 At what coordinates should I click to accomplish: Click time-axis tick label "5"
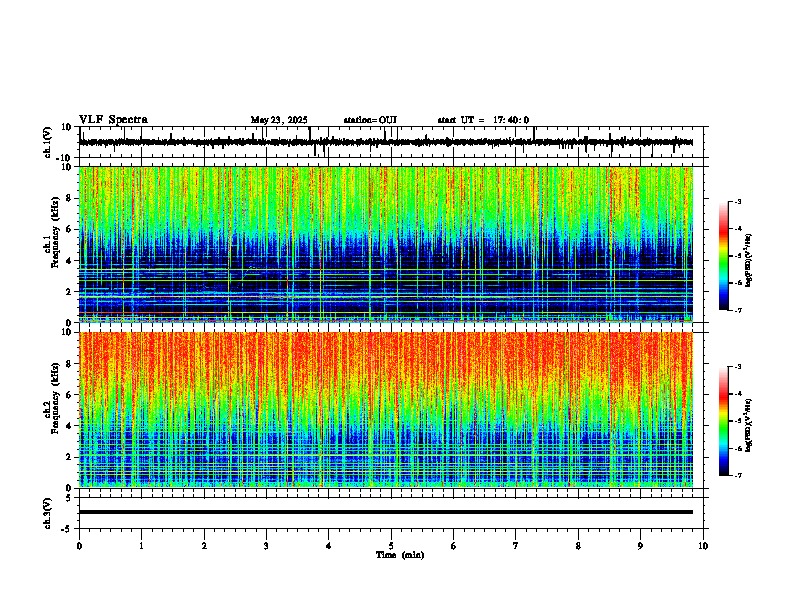[x=391, y=546]
